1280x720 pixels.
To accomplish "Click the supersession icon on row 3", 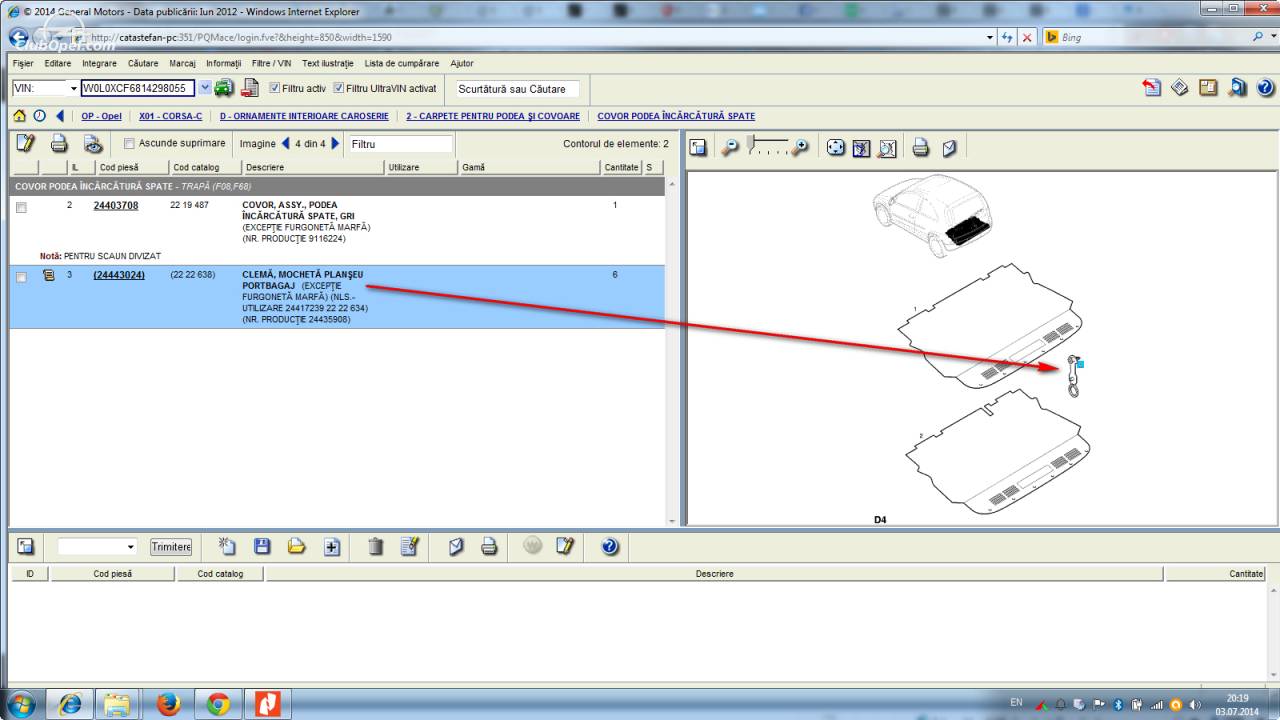I will 48,275.
